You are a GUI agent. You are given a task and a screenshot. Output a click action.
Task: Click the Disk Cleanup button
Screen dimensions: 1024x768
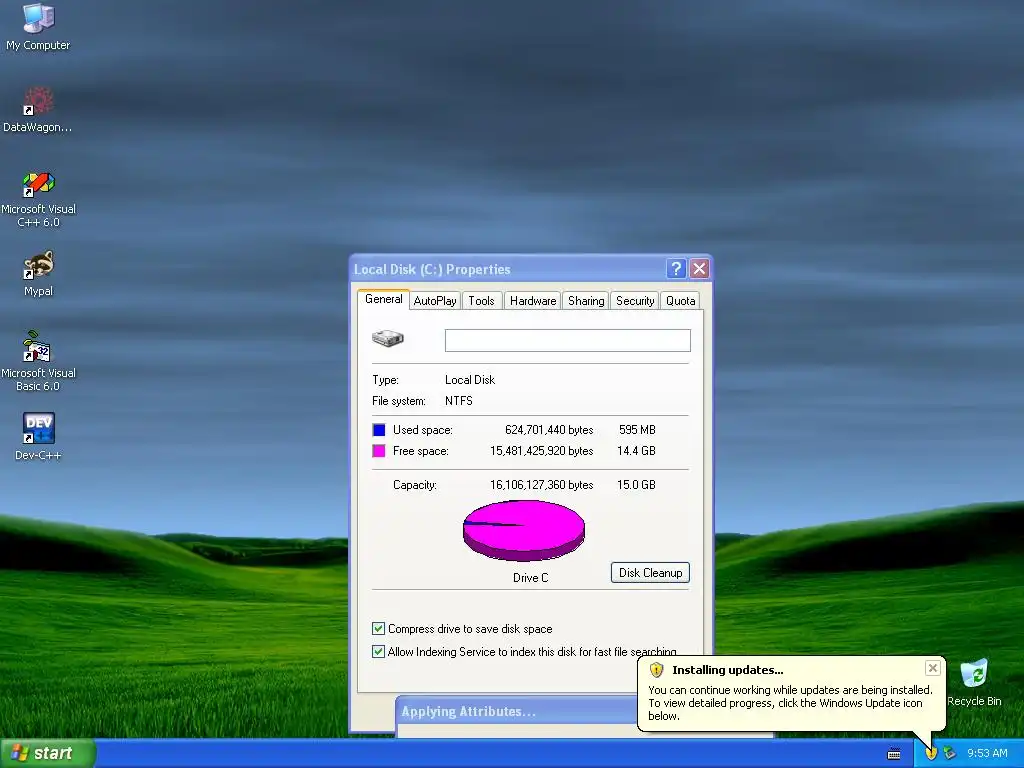click(650, 573)
